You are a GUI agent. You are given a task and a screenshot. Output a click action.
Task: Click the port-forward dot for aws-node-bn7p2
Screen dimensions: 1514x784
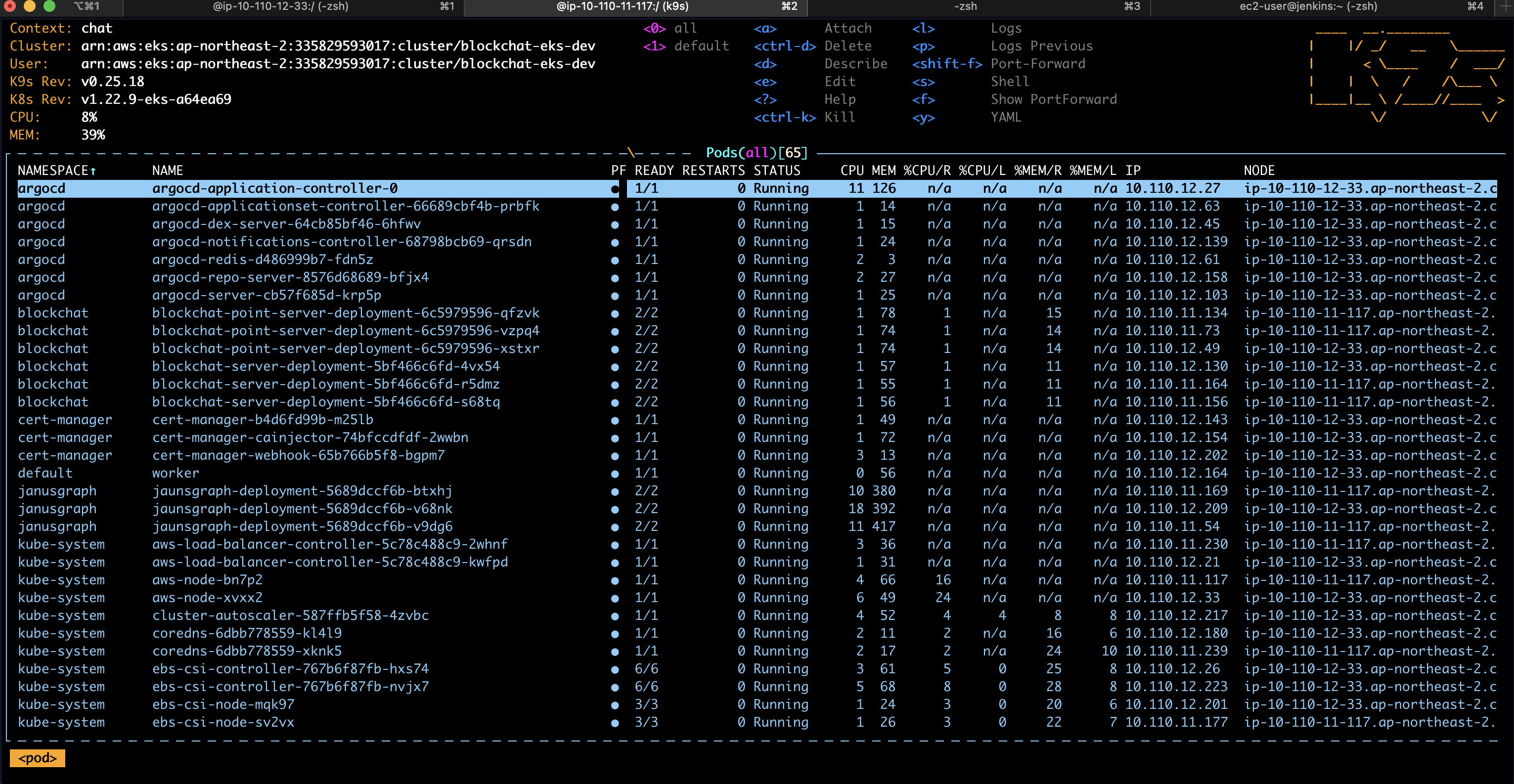tap(614, 581)
